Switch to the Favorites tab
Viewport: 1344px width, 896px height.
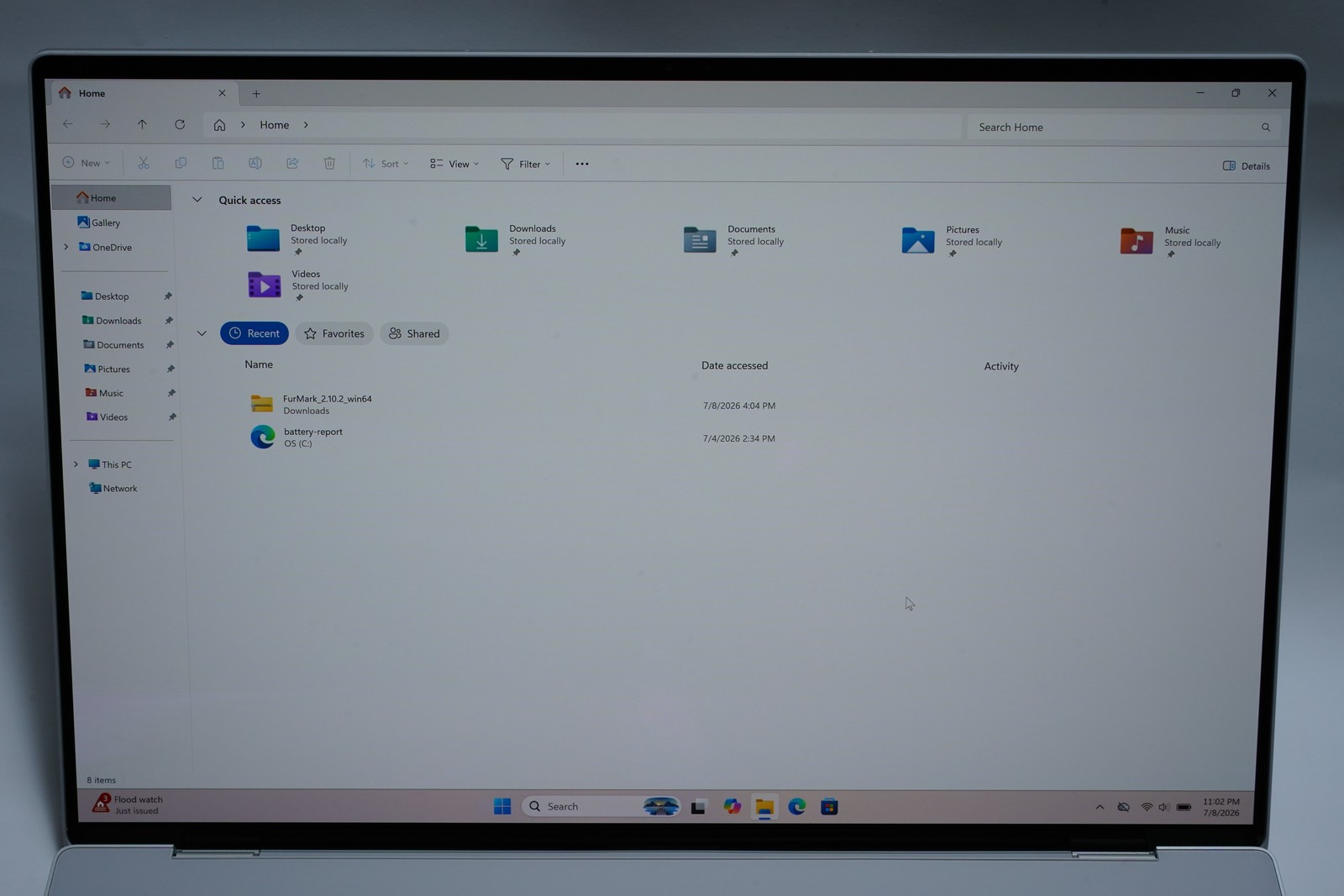[x=334, y=333]
